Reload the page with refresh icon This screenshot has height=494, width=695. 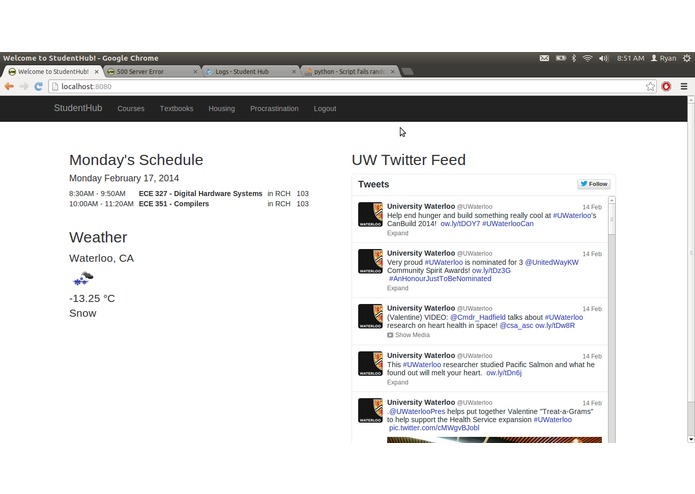(39, 86)
